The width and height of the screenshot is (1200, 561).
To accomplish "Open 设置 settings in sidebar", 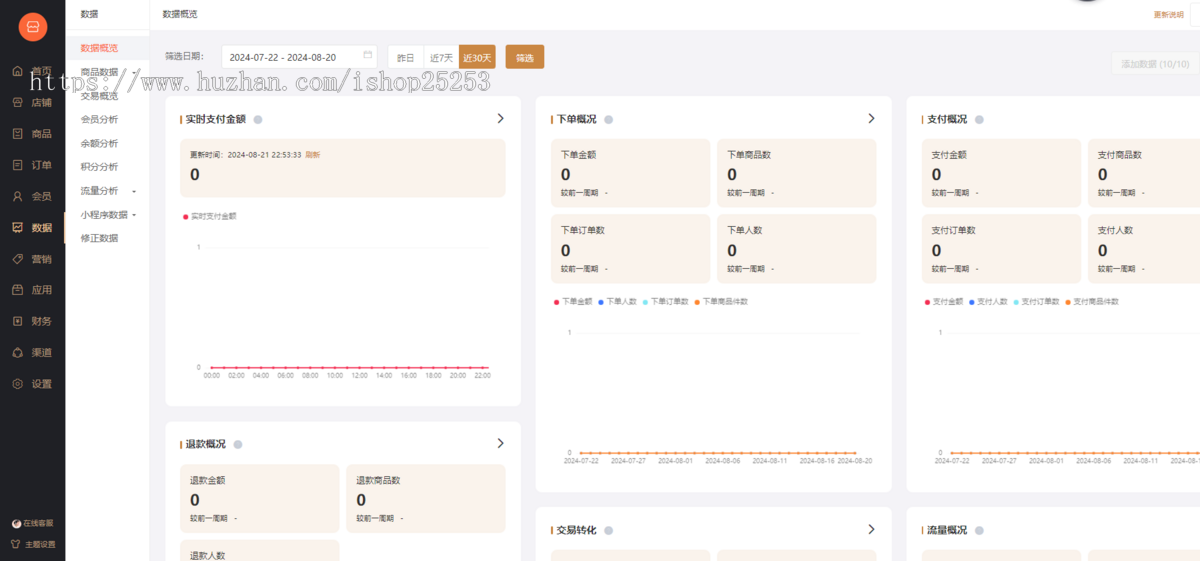I will [32, 384].
